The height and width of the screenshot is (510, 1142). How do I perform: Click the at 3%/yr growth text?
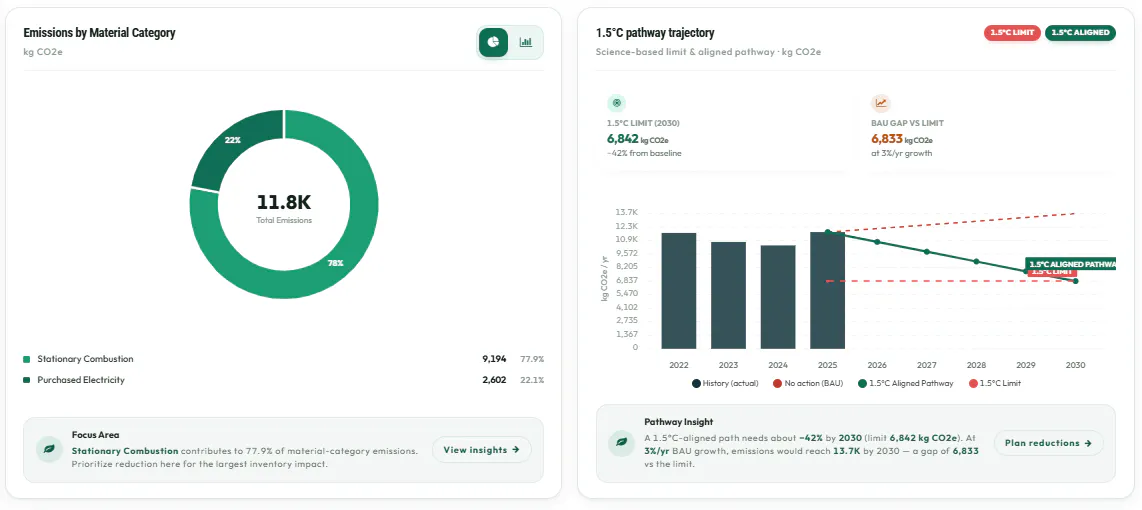(902, 153)
